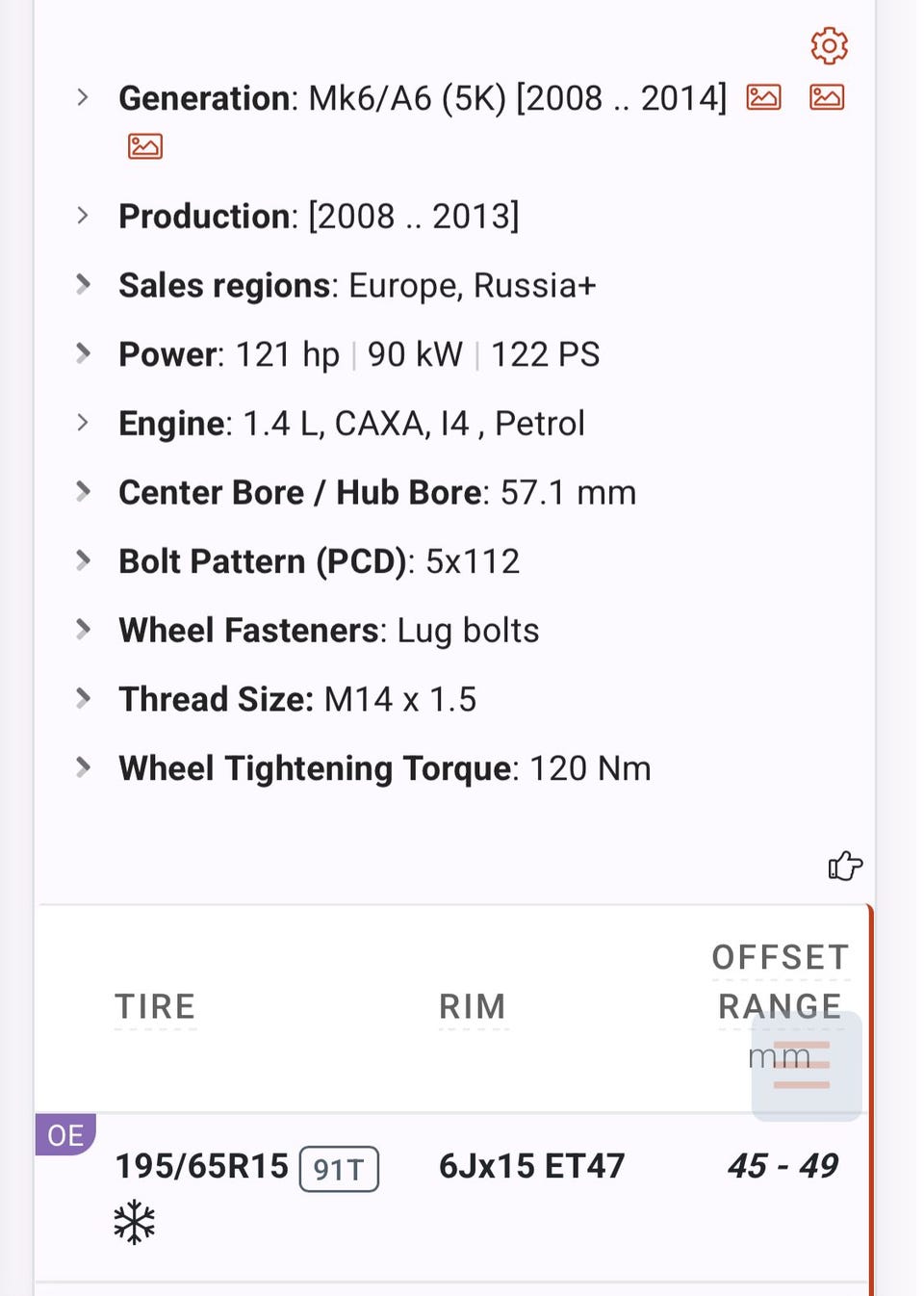Open the floating hamburger menu button
924x1296 pixels.
(x=806, y=1066)
